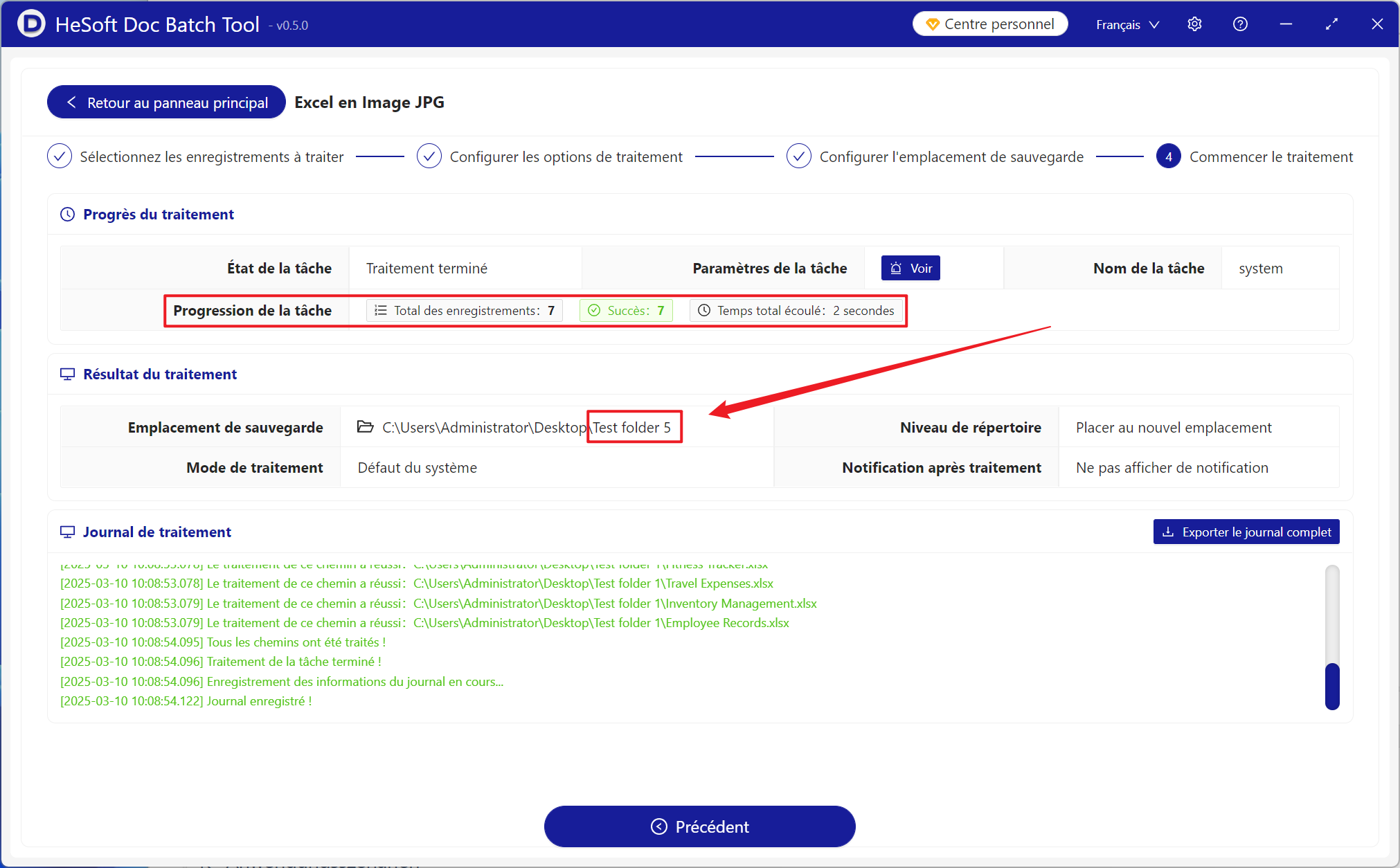This screenshot has height=868, width=1400.
Task: Click log line Journal enregistré !
Action: click(x=186, y=701)
